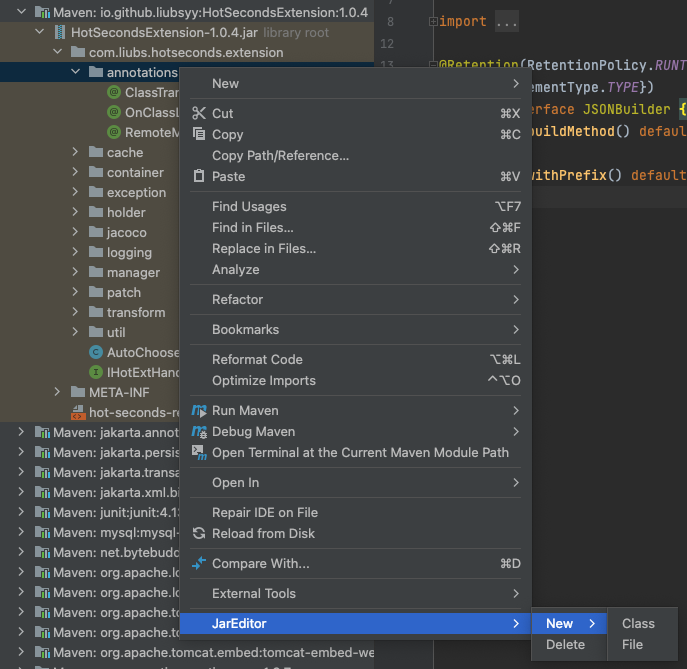Click the IHotExtHand interface icon
The height and width of the screenshot is (669, 687).
point(96,372)
